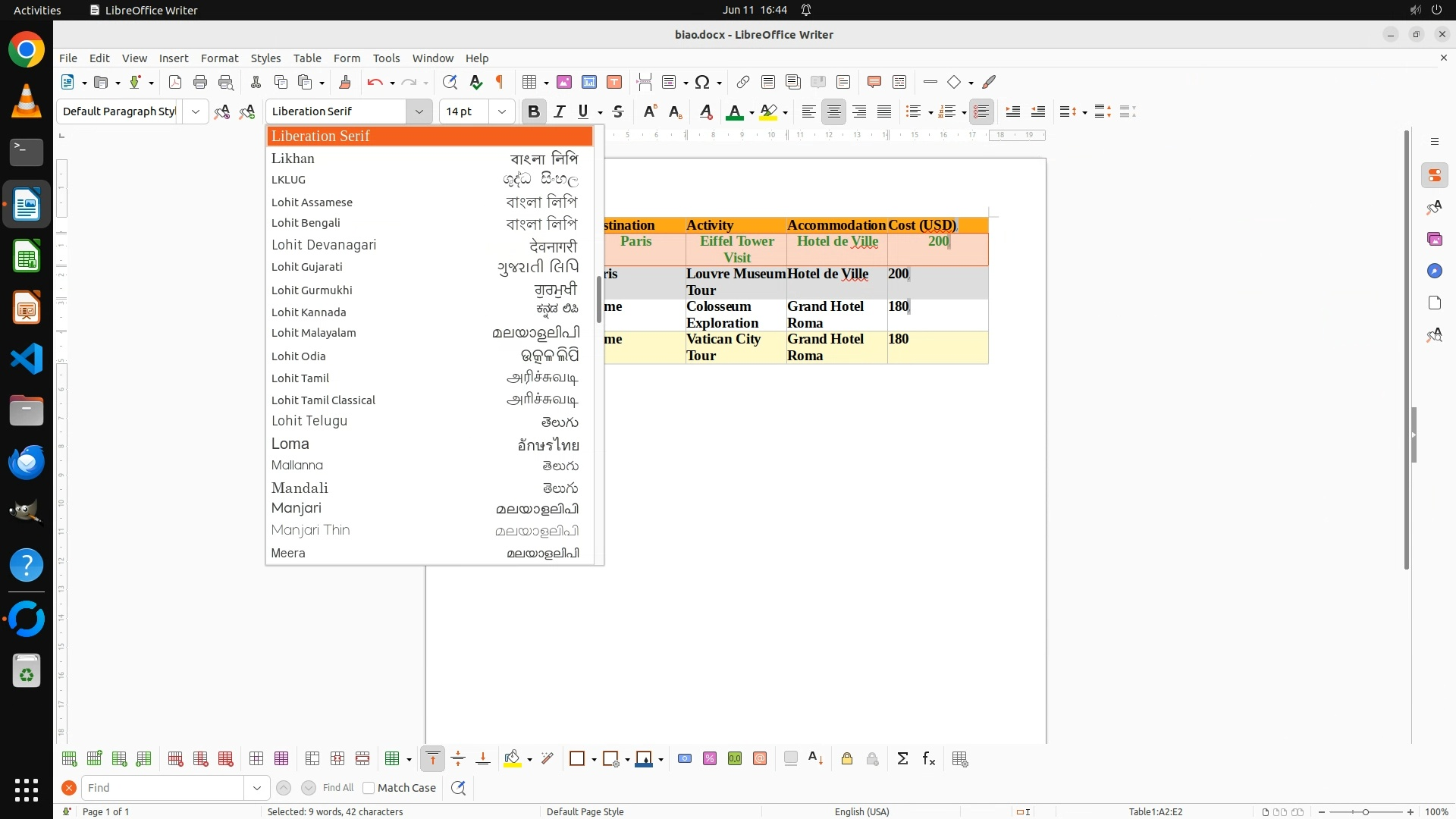
Task: Toggle Bold formatting off
Action: click(x=533, y=111)
